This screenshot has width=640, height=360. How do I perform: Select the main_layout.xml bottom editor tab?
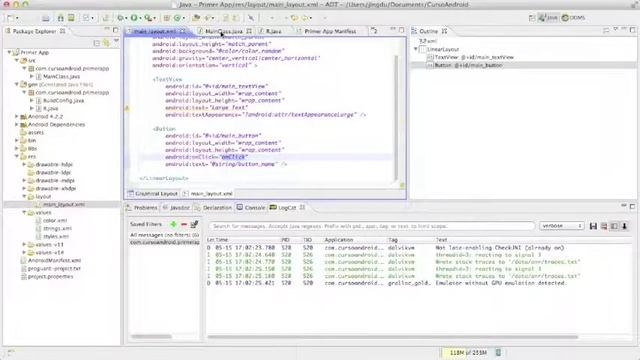click(x=208, y=193)
